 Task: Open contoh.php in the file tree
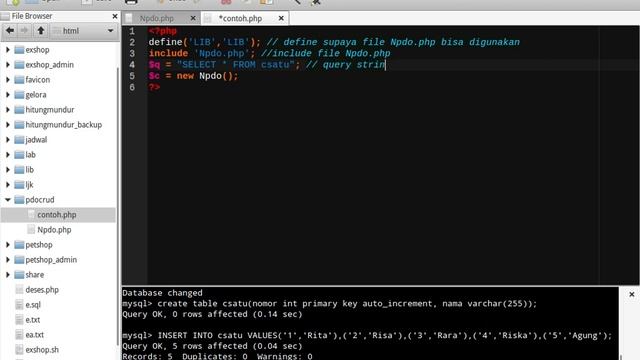[57, 215]
